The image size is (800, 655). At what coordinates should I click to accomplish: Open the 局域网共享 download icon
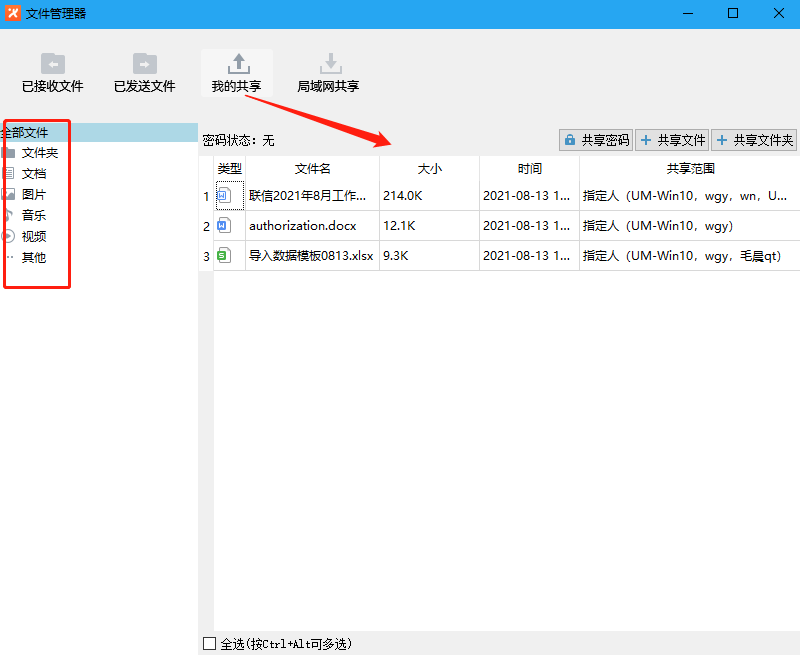[329, 64]
